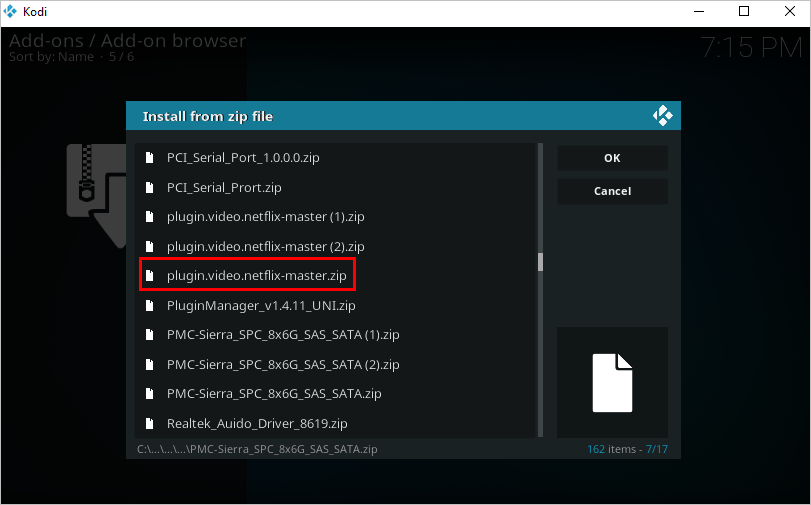Select Realtek_Auido_Driver_8619.zip
This screenshot has width=811, height=505.
coord(336,423)
